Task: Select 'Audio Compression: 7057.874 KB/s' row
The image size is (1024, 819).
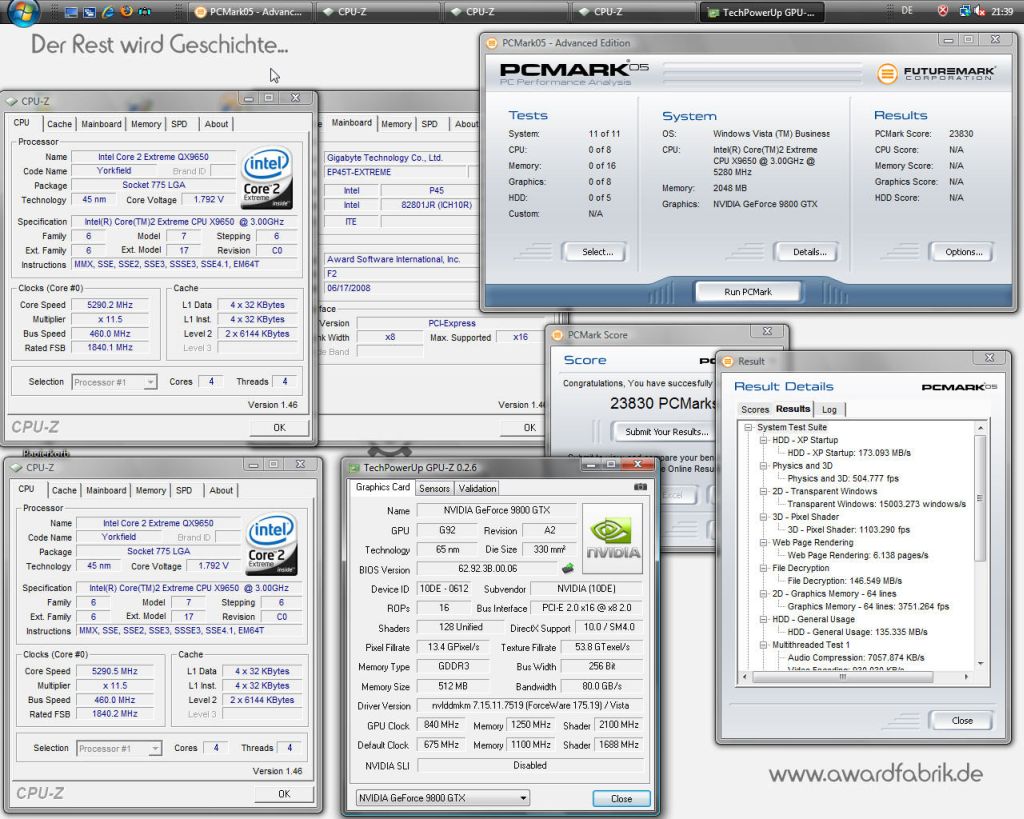Action: [856, 658]
